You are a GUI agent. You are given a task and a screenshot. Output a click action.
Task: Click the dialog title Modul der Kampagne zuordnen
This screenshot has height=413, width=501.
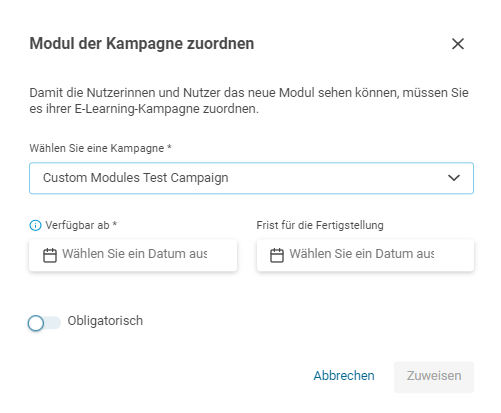tap(142, 44)
